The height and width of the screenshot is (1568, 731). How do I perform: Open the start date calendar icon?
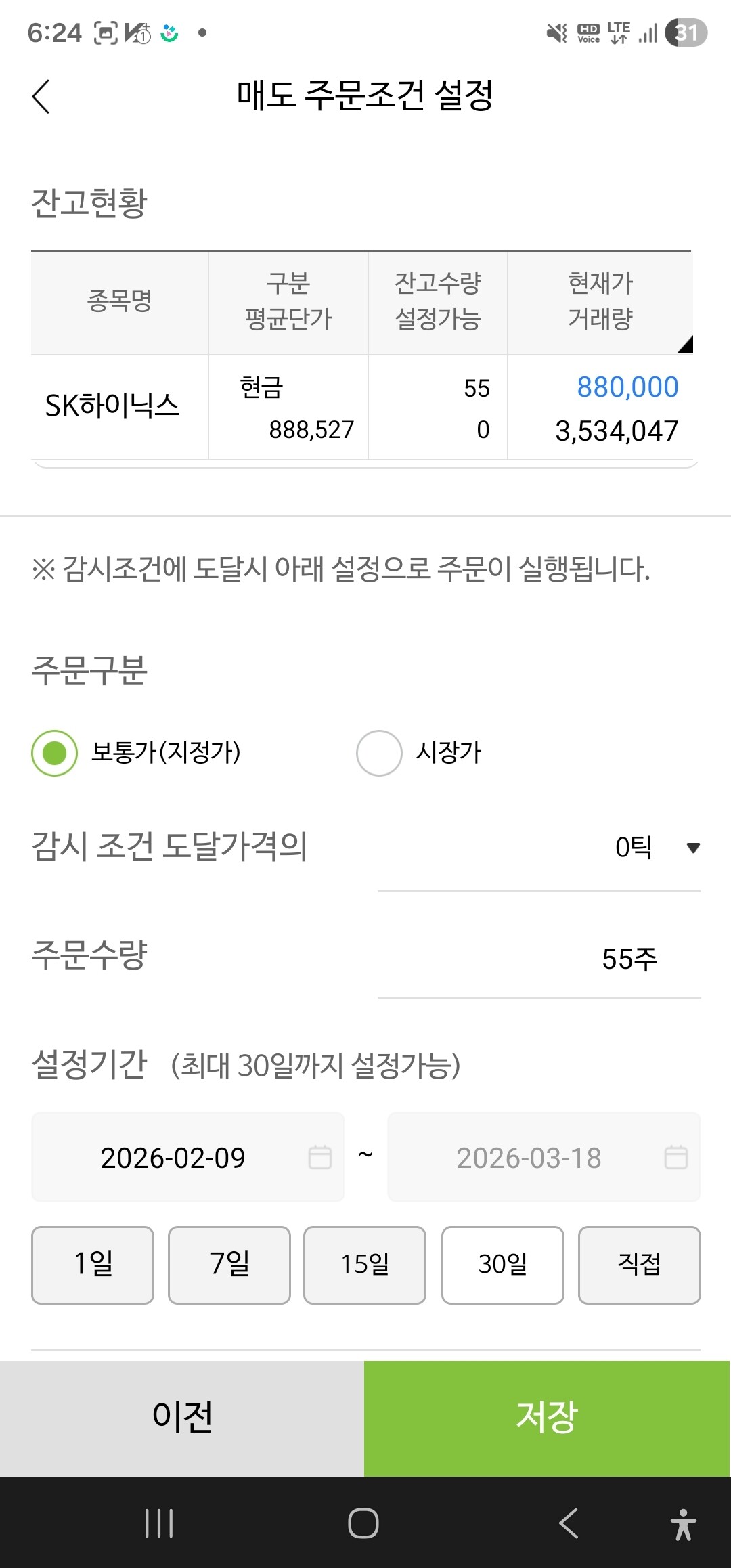[x=320, y=1157]
